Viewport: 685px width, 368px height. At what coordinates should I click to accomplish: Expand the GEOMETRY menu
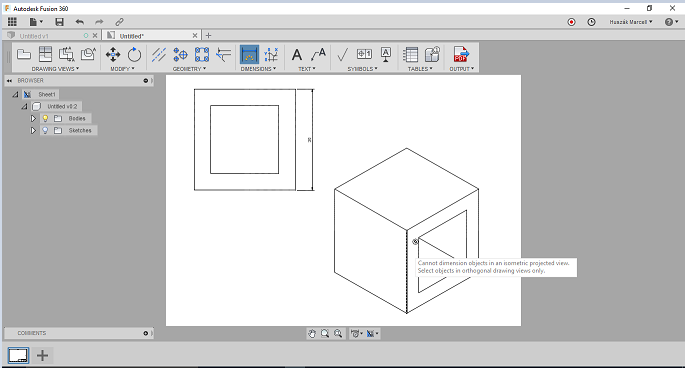coord(189,69)
